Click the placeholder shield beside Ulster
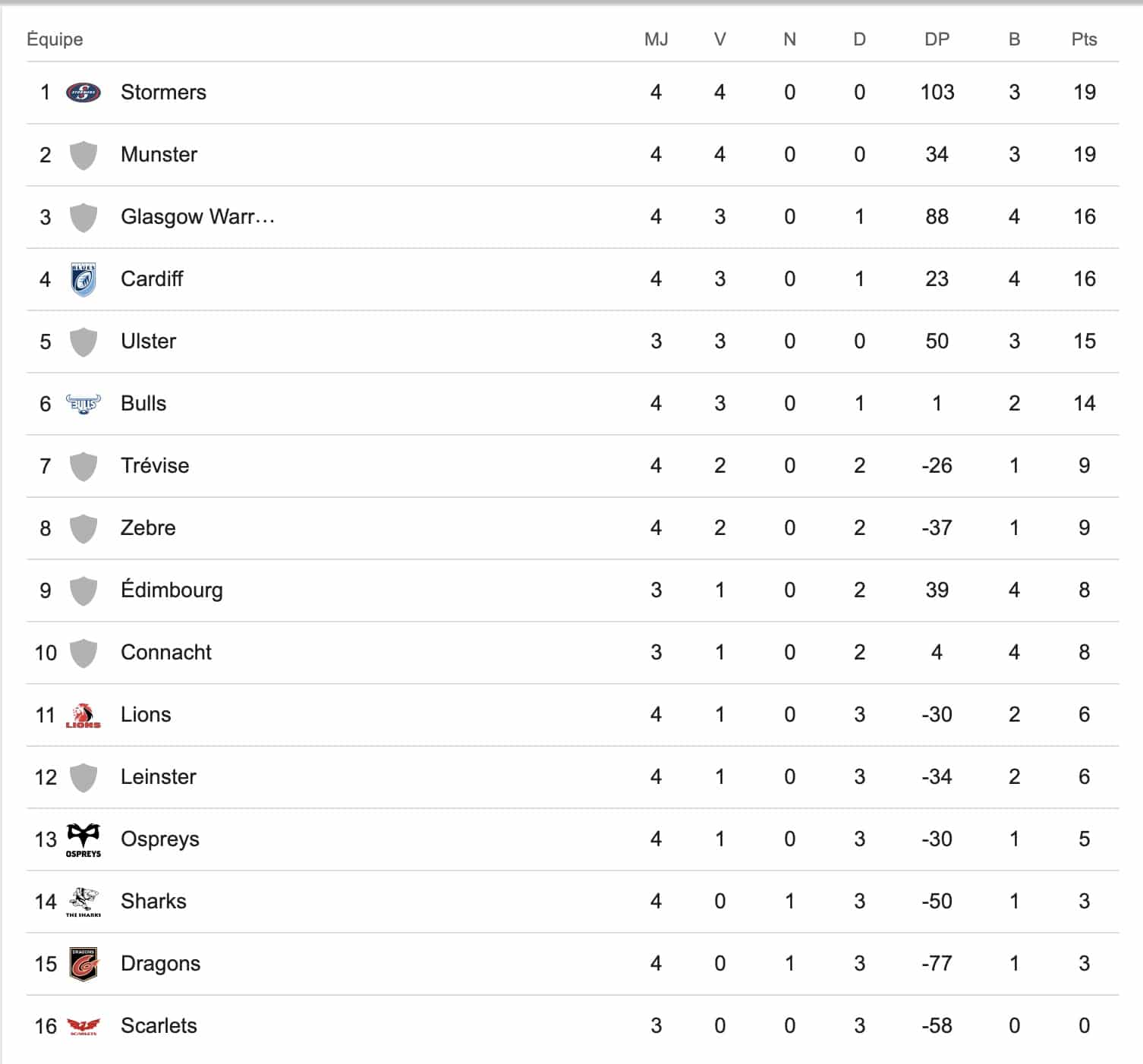The width and height of the screenshot is (1143, 1064). coord(83,342)
